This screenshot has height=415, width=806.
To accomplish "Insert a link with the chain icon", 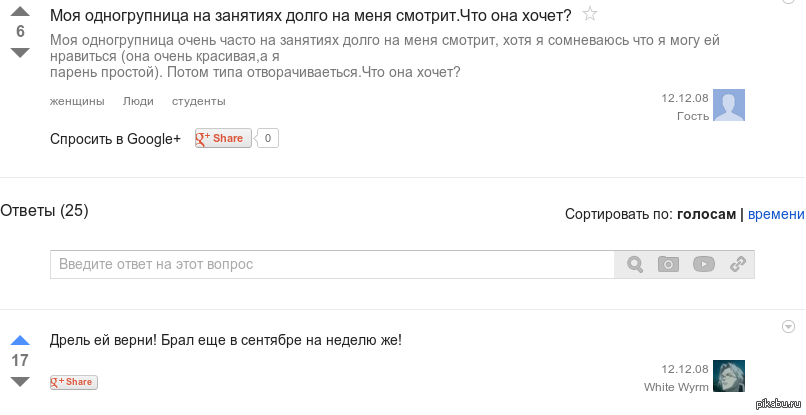I will pos(738,264).
